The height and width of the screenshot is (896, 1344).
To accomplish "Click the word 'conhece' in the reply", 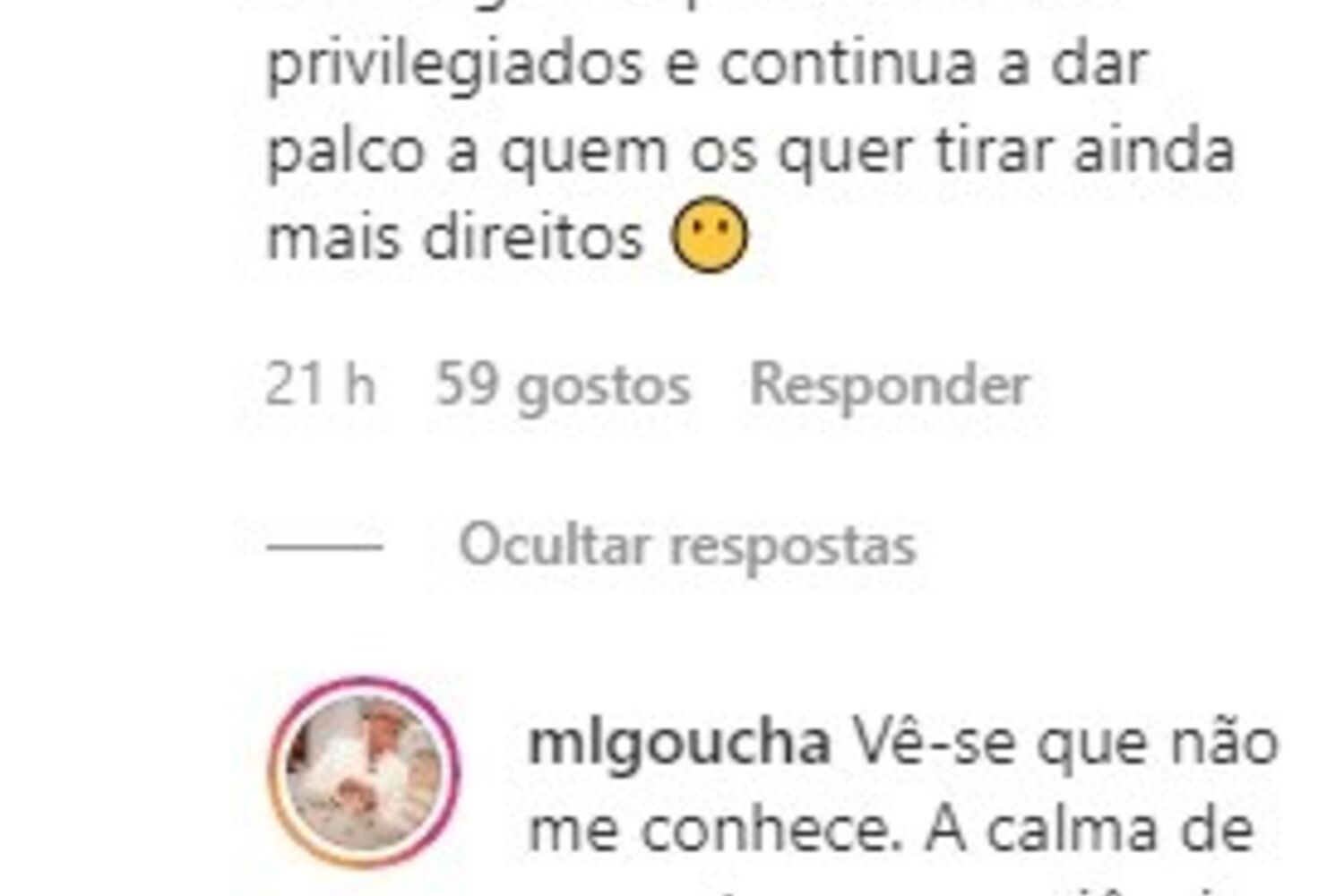I will click(x=770, y=831).
